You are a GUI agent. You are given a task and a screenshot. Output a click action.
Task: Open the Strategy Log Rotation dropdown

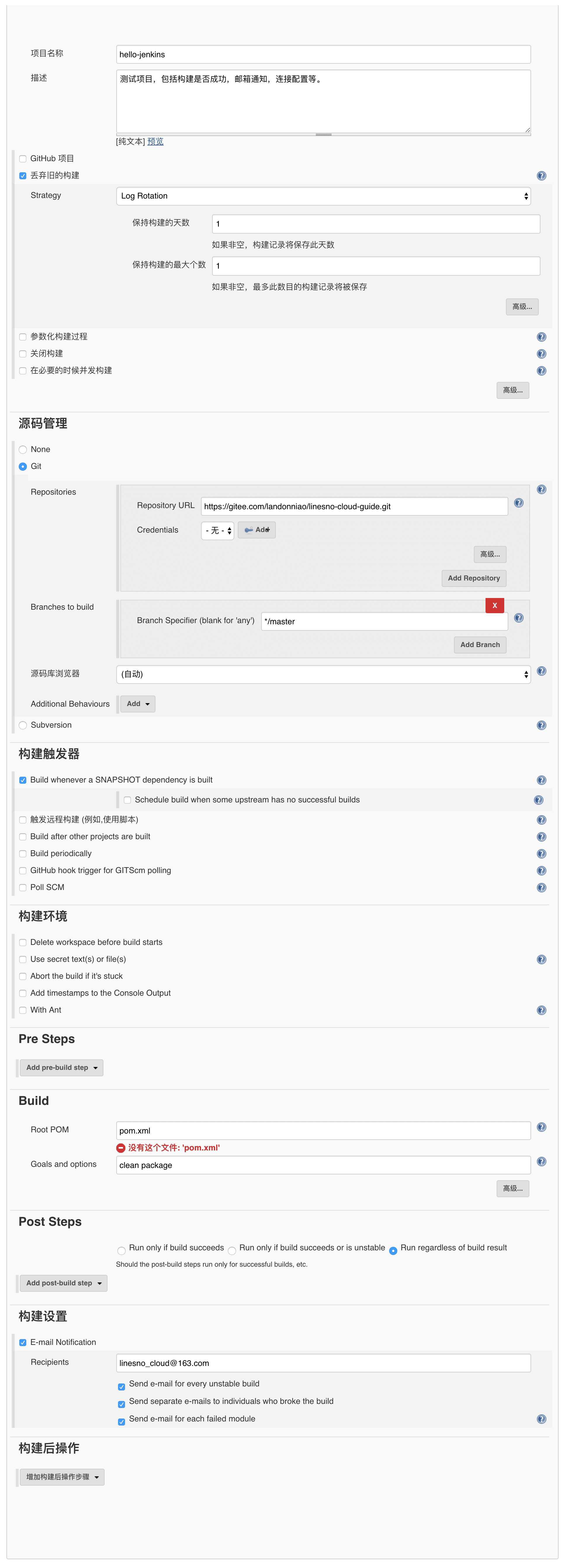pos(323,196)
